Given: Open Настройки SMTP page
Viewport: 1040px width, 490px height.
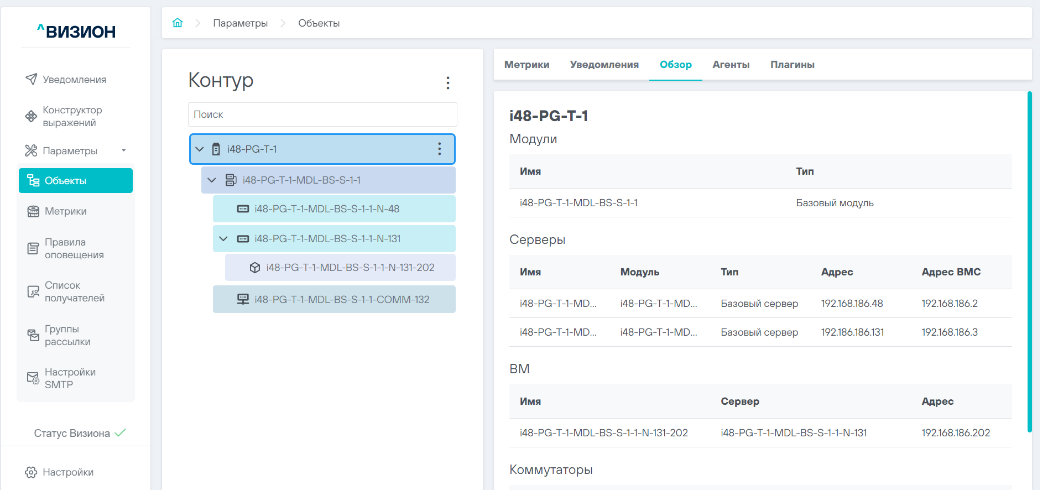Looking at the screenshot, I should pyautogui.click(x=70, y=378).
